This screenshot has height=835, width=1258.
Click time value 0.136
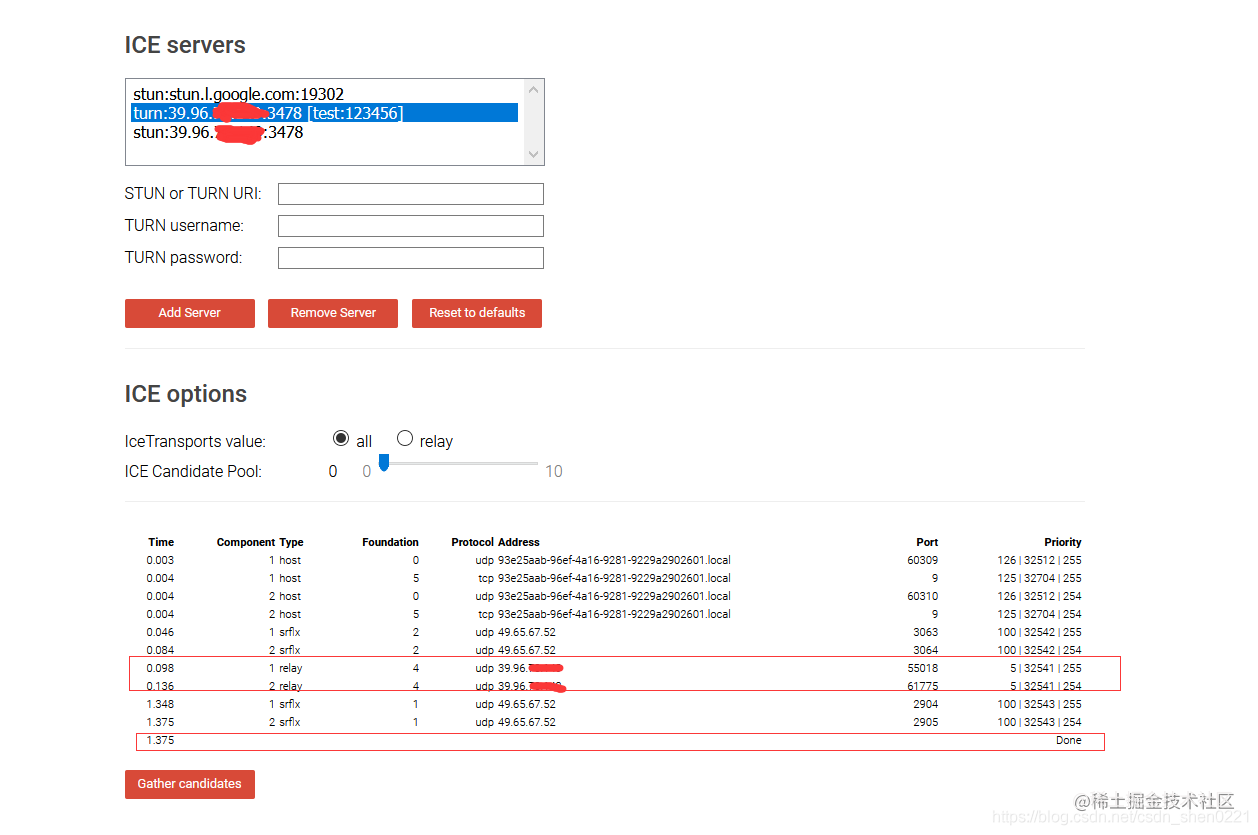tap(160, 686)
